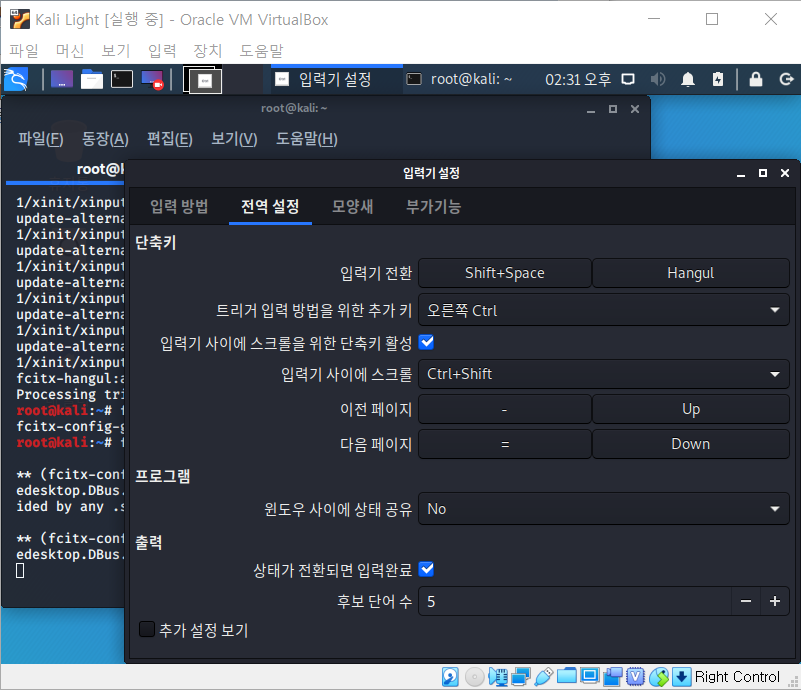Switch to '입력기 설정' taskbar window button
Screen dimensions: 801x690
(337, 79)
